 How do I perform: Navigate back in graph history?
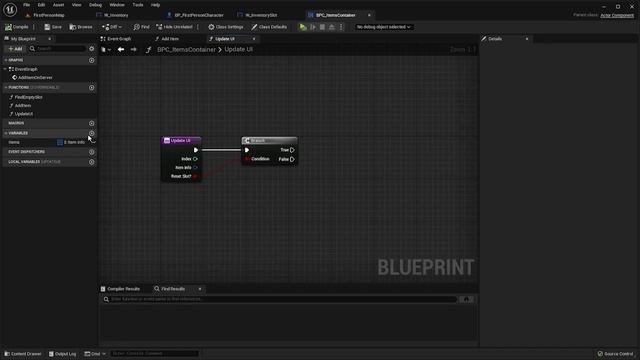(x=121, y=49)
